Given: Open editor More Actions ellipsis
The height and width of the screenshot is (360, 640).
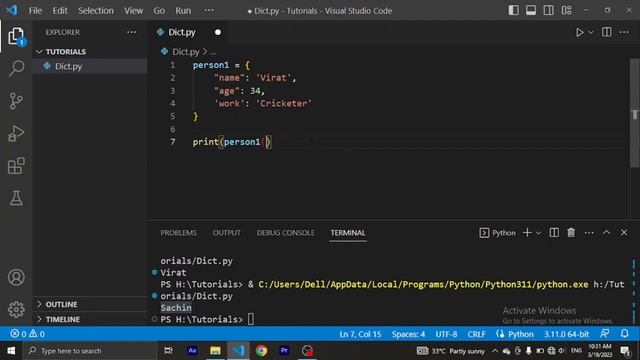Looking at the screenshot, I should click(x=624, y=32).
